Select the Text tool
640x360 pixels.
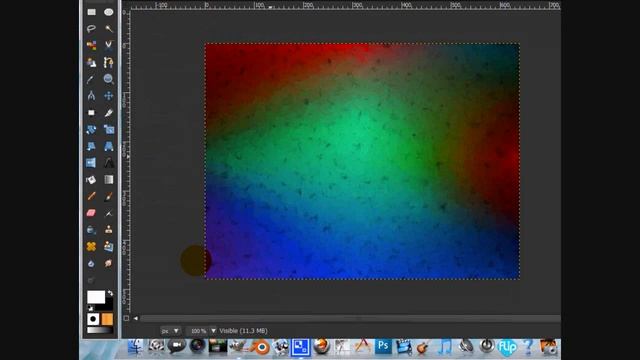[109, 163]
